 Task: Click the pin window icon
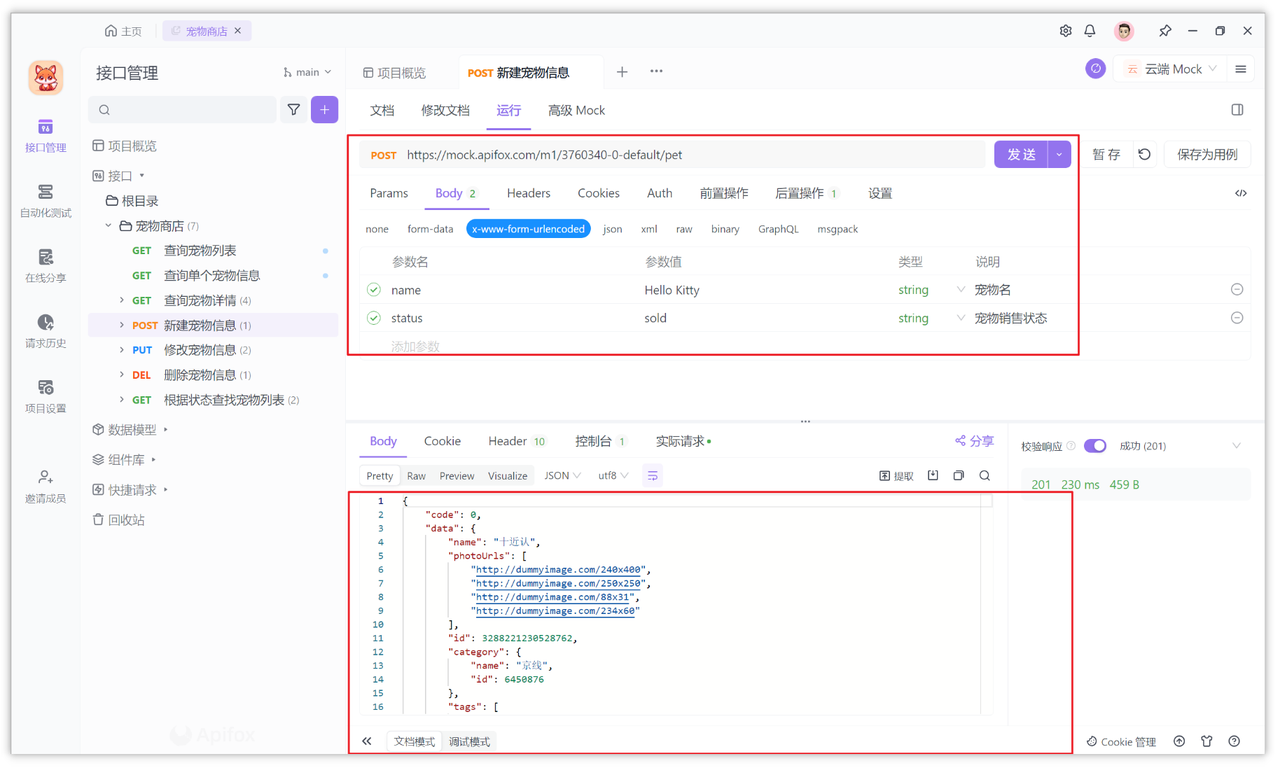pos(1165,31)
